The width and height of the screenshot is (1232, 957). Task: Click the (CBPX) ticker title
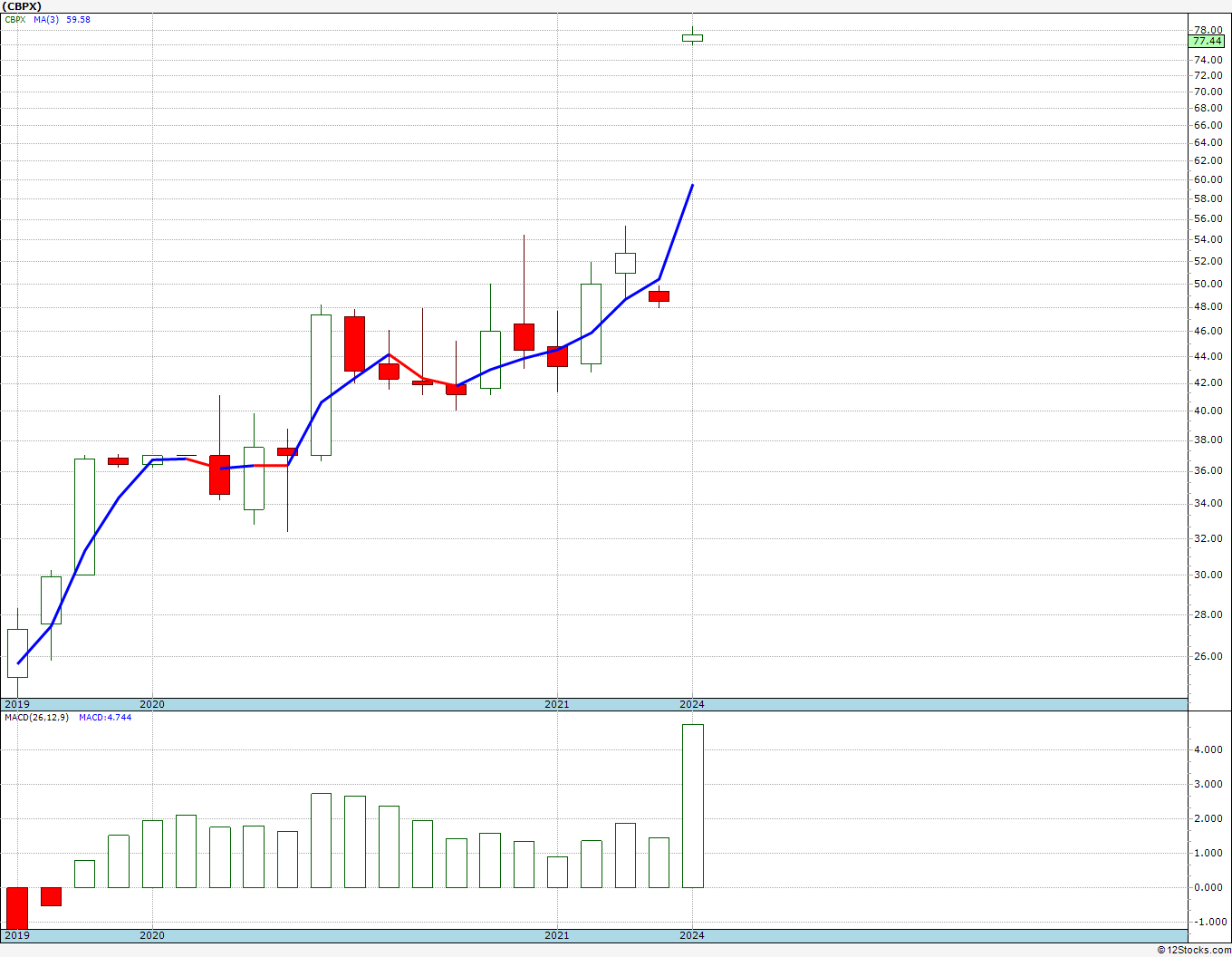[x=22, y=6]
